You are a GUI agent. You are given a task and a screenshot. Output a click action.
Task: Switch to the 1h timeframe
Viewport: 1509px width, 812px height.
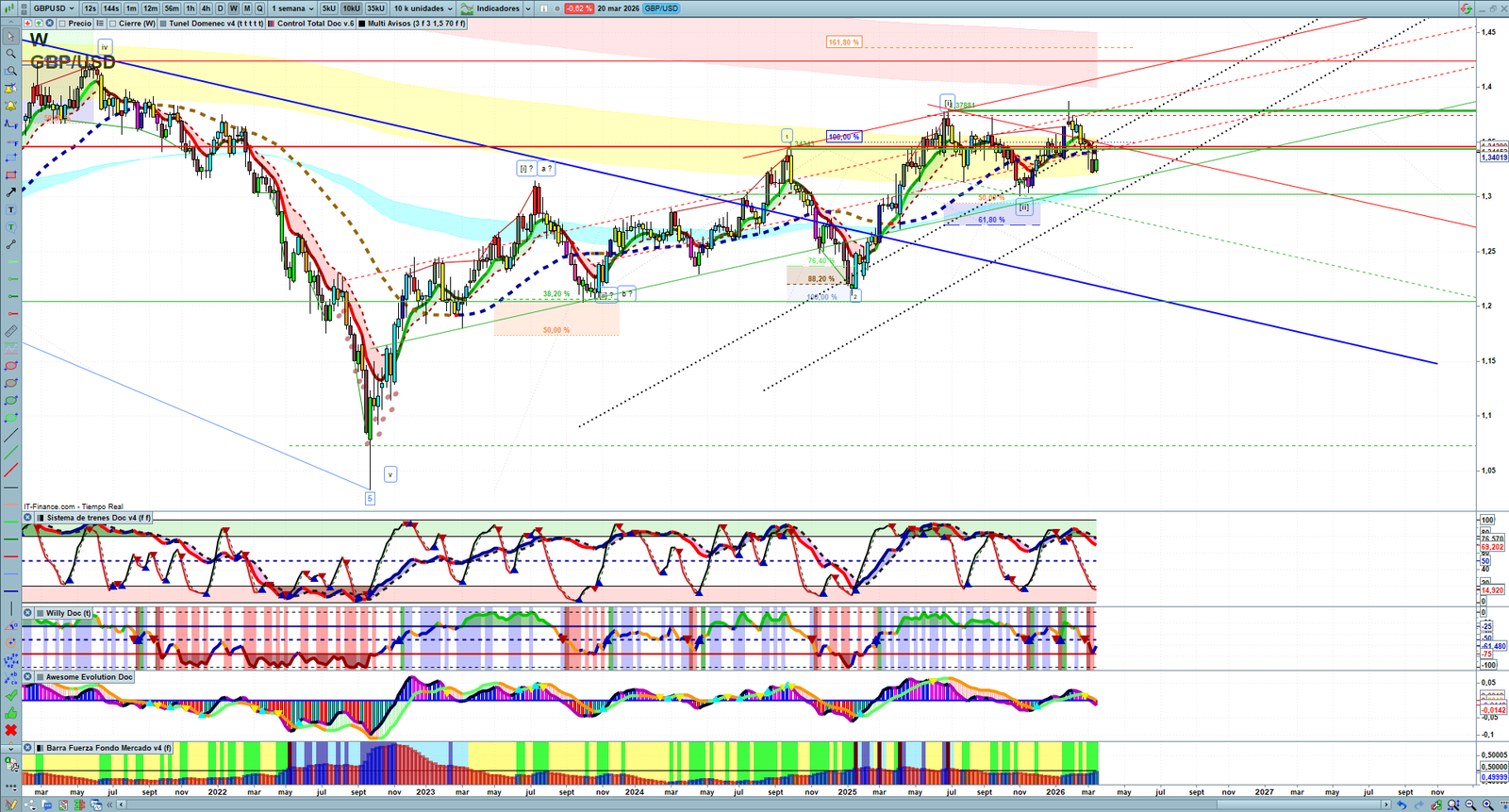click(191, 8)
